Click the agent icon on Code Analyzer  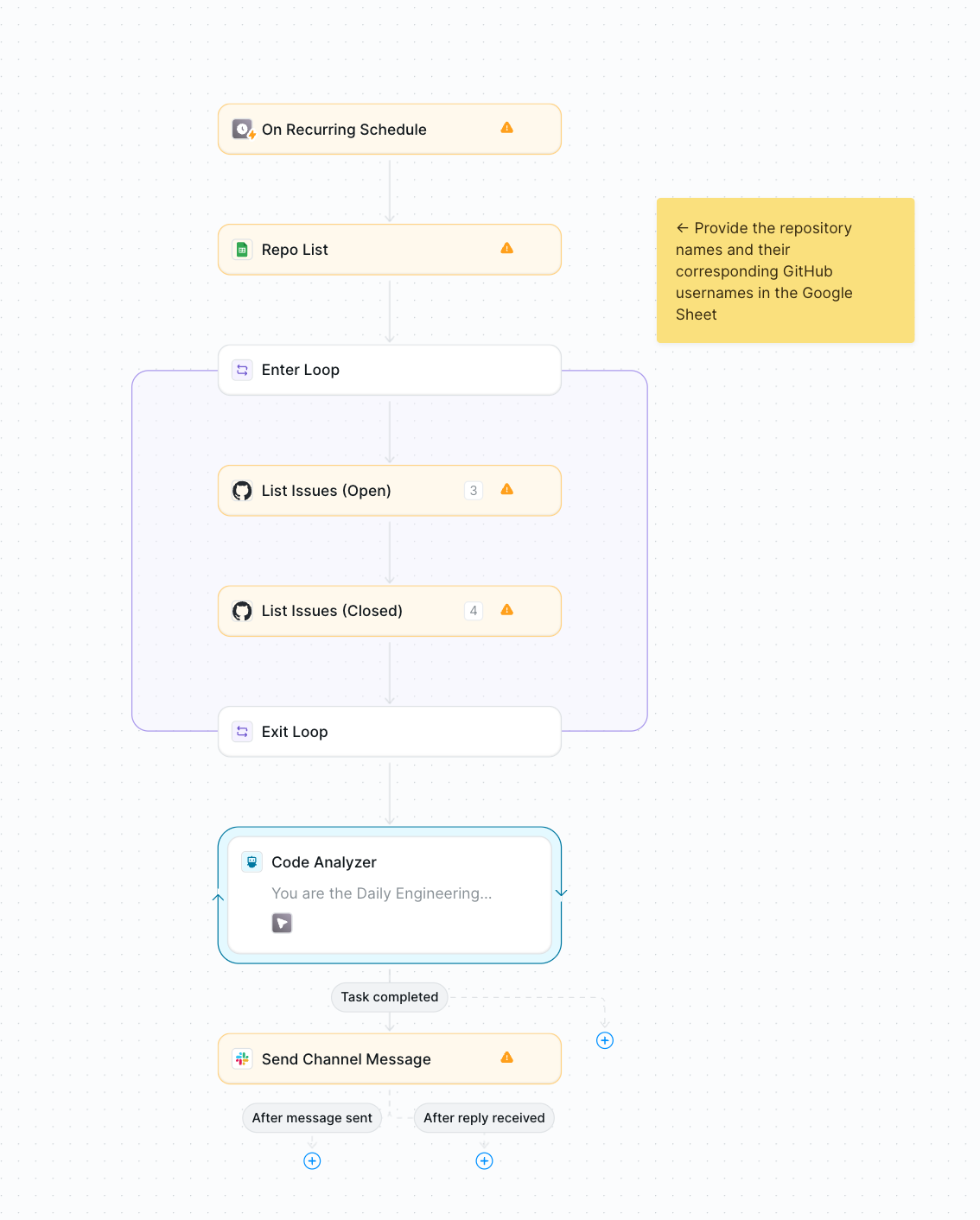tap(252, 861)
